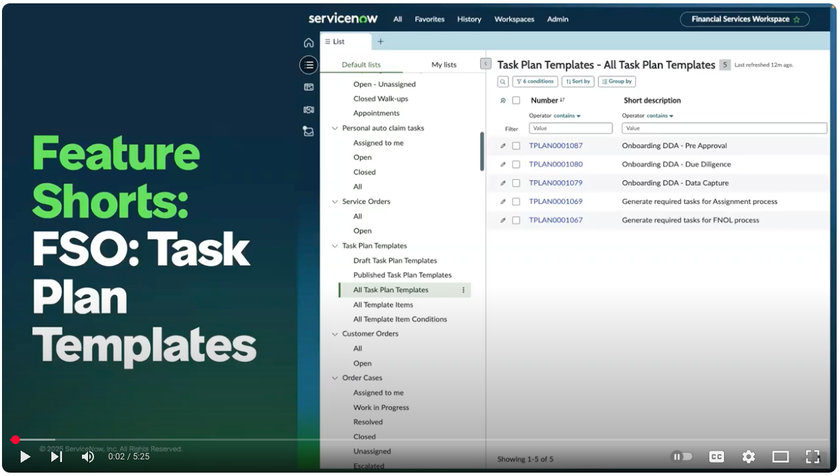Open All Task Plan Templates options menu
Screen dimensions: 840x476
coord(463,290)
